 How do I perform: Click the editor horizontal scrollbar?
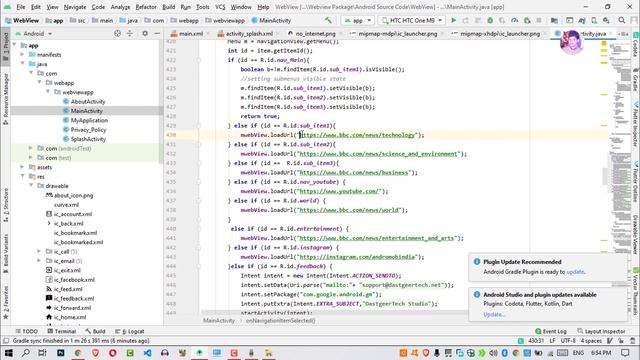point(335,313)
